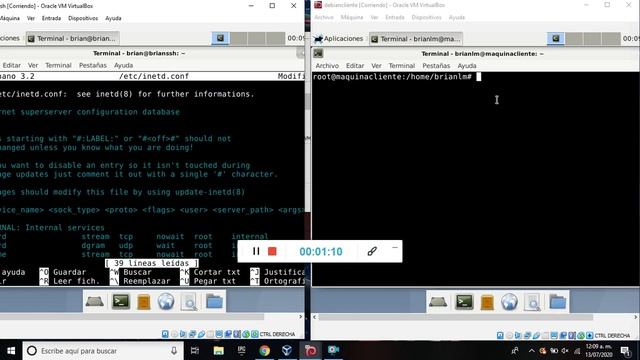This screenshot has height=360, width=640.
Task: Click camera recorder app on Windows taskbar
Action: coord(333,350)
